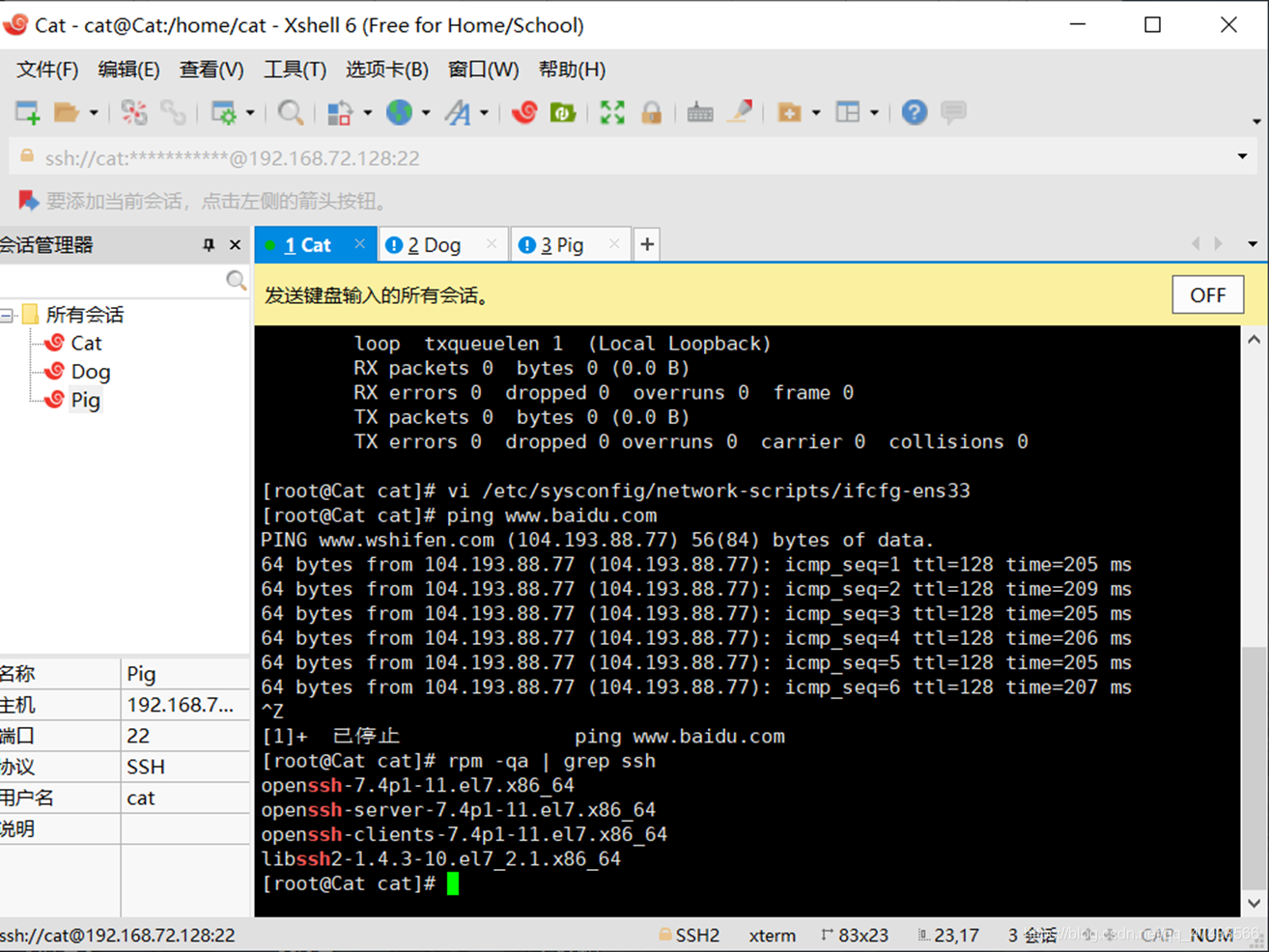Screen dimensions: 1269x952
Task: Click the session manager search box
Action: 125,280
